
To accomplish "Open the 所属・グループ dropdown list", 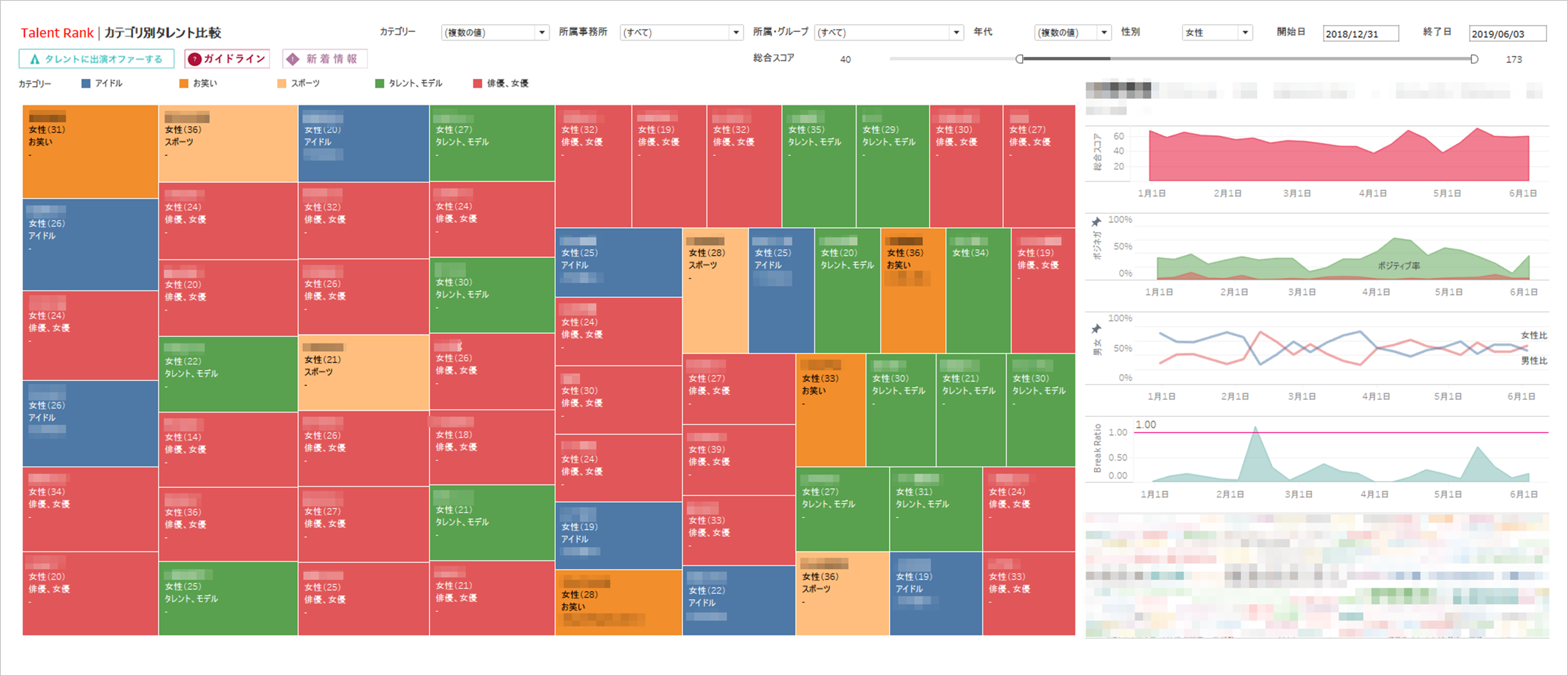I will coord(956,33).
